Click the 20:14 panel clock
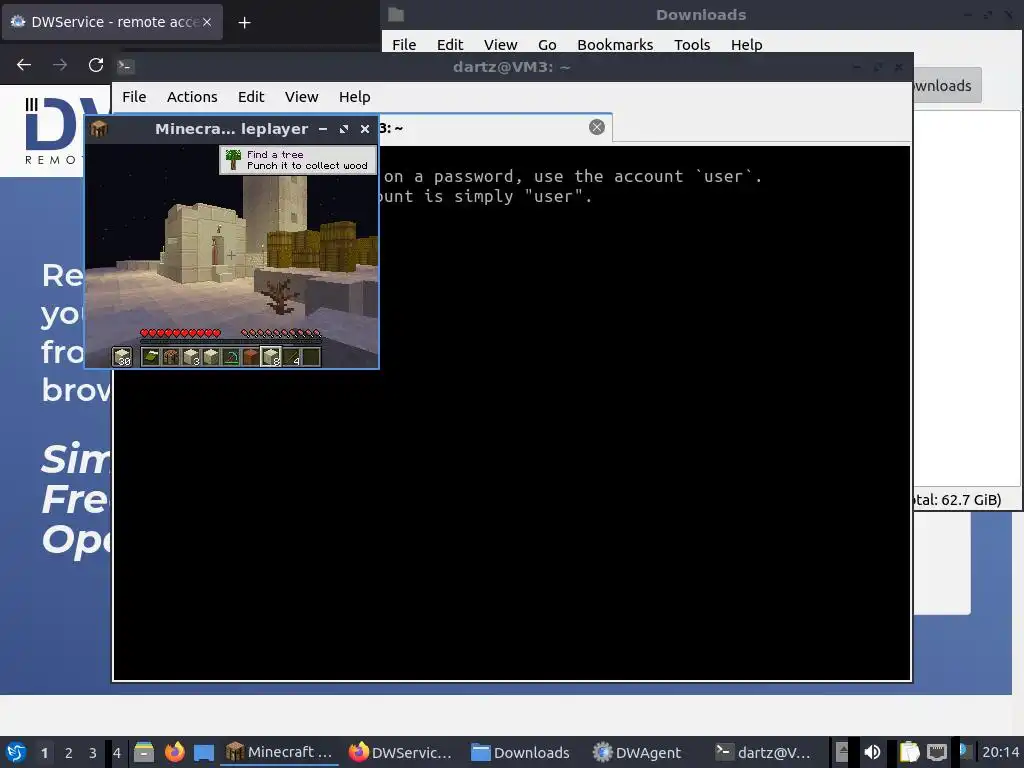 tap(1000, 752)
